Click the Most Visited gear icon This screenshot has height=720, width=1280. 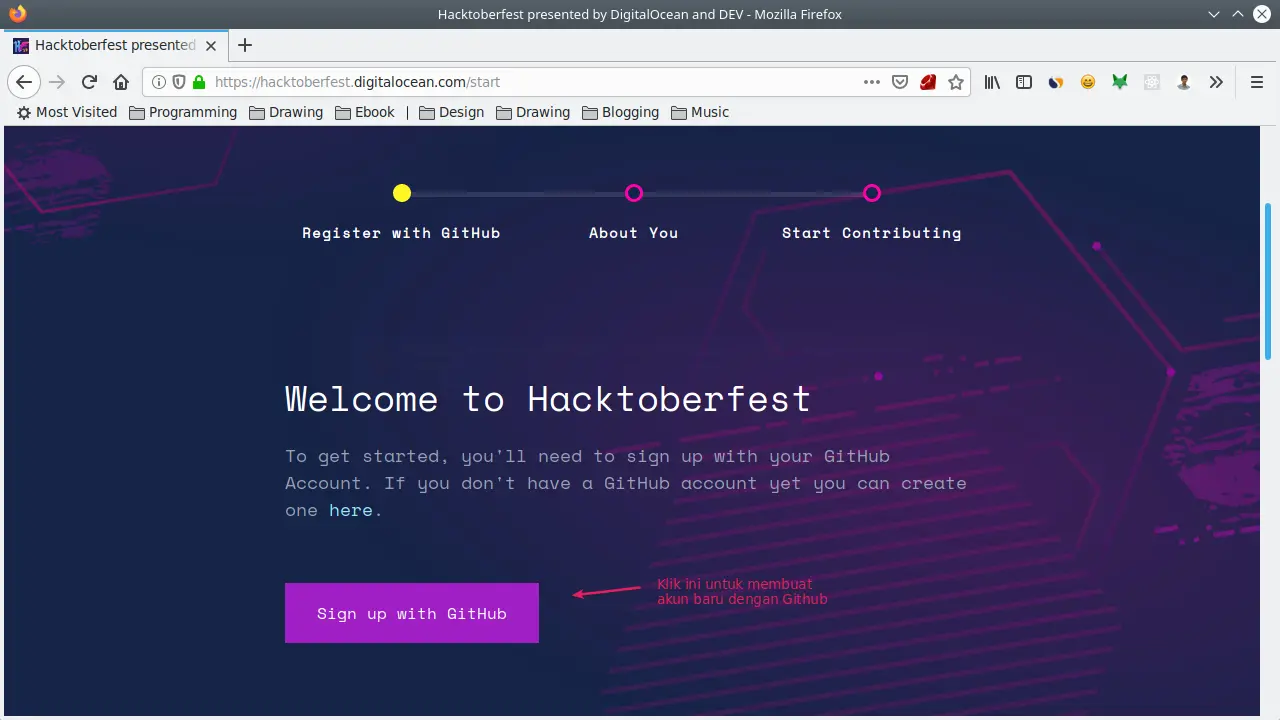[24, 112]
